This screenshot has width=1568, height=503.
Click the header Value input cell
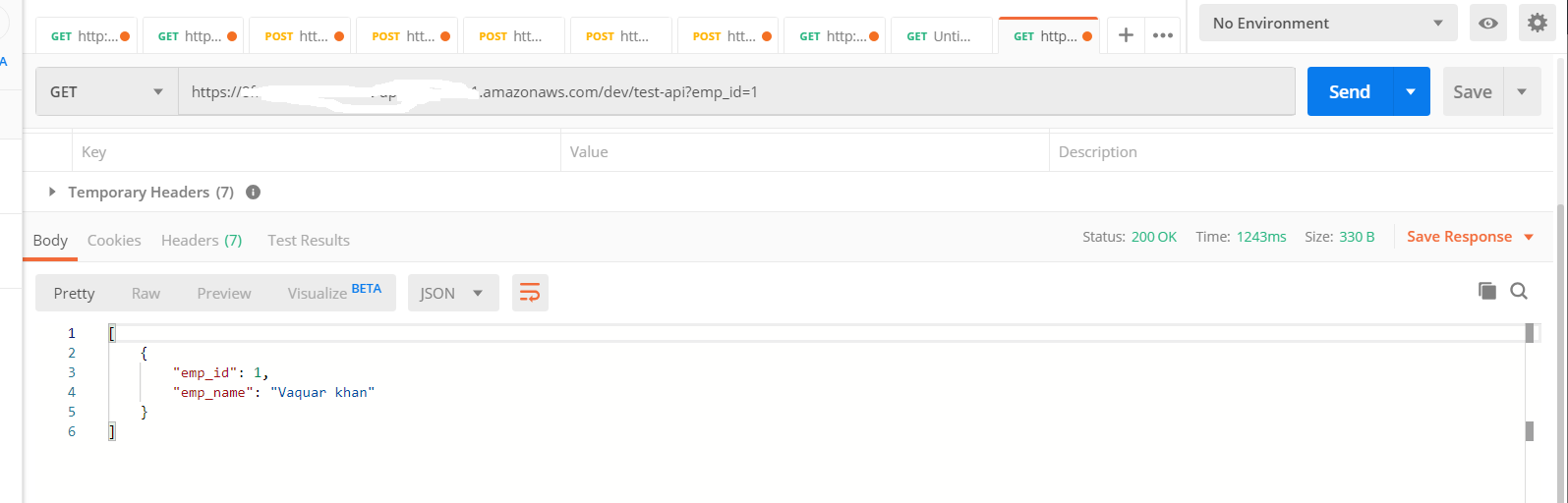[804, 151]
